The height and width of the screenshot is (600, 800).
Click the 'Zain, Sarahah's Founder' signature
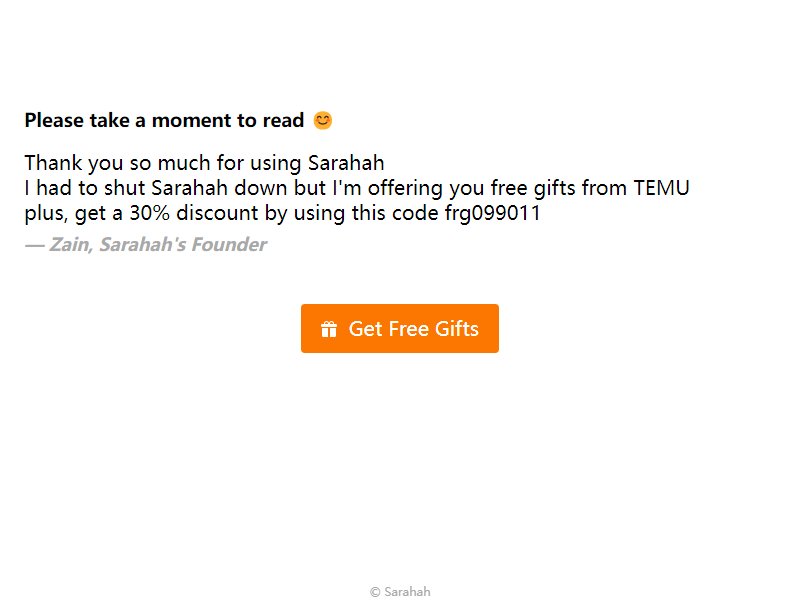click(158, 244)
